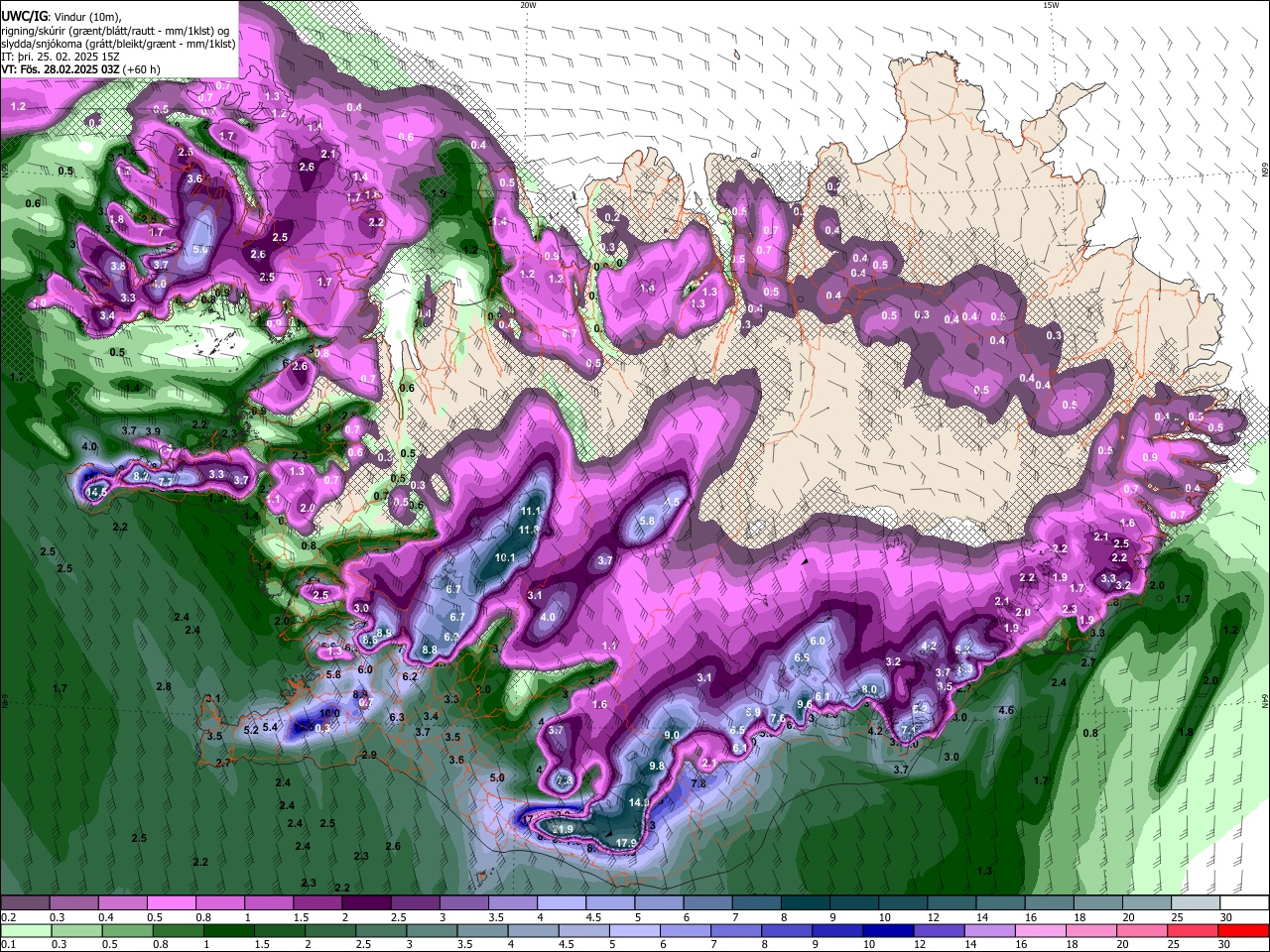The height and width of the screenshot is (952, 1270).
Task: Click the 11.1 precipitation value on the map
Action: (x=531, y=512)
